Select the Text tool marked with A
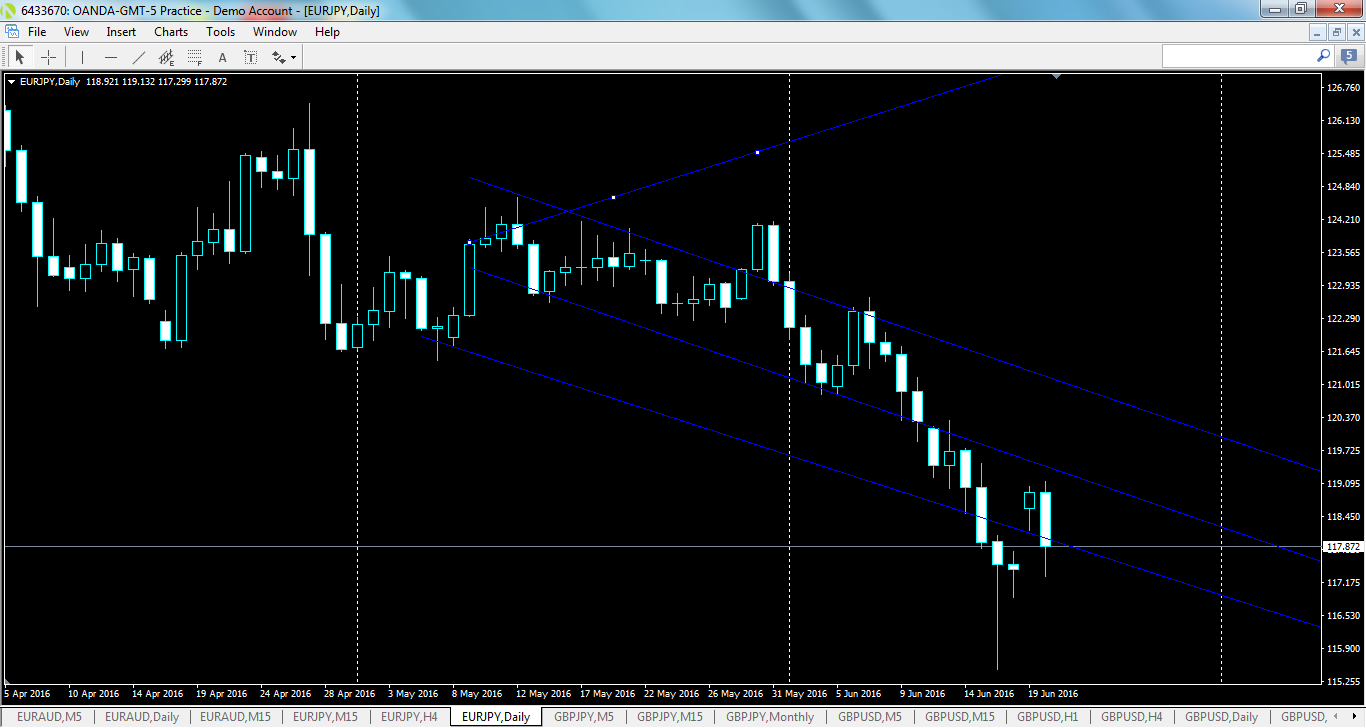Viewport: 1366px width, 728px height. 222,56
